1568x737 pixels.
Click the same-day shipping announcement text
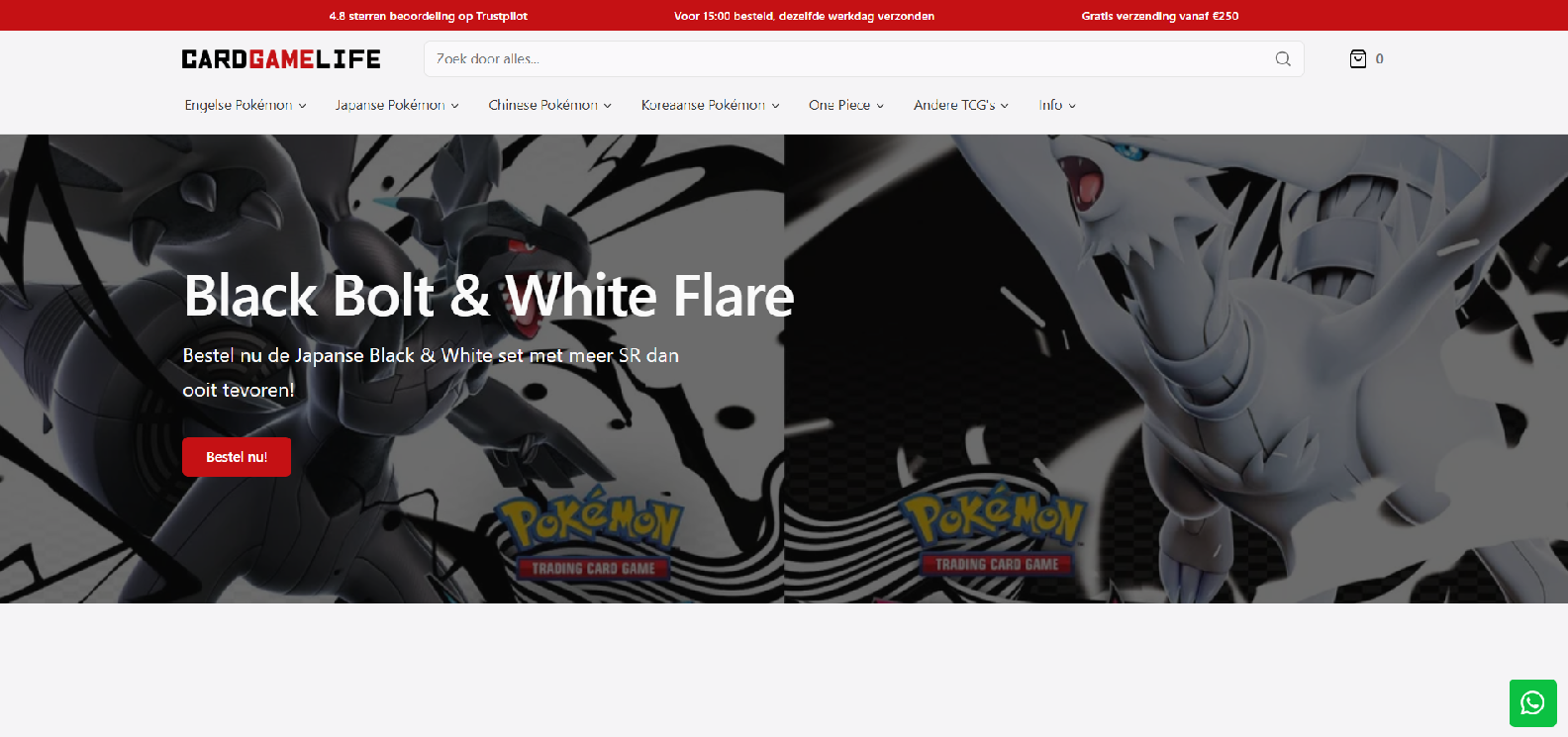coord(804,16)
